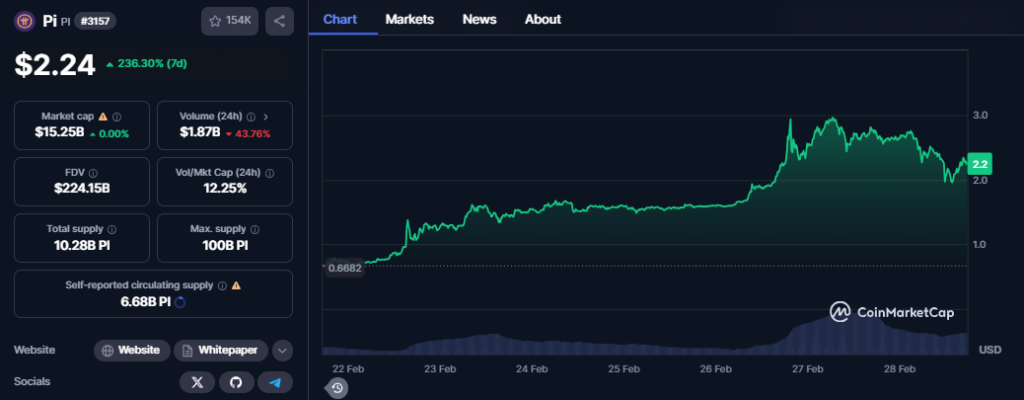Click the 12.25% Vol/Mkt Cap value
This screenshot has height=400, width=1024.
click(x=225, y=189)
